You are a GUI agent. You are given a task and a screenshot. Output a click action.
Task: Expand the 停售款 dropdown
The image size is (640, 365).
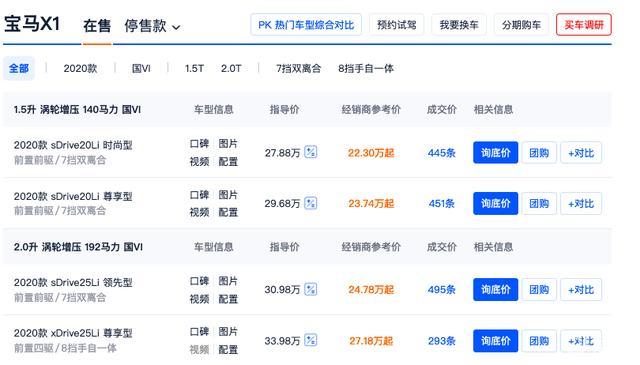[x=152, y=26]
